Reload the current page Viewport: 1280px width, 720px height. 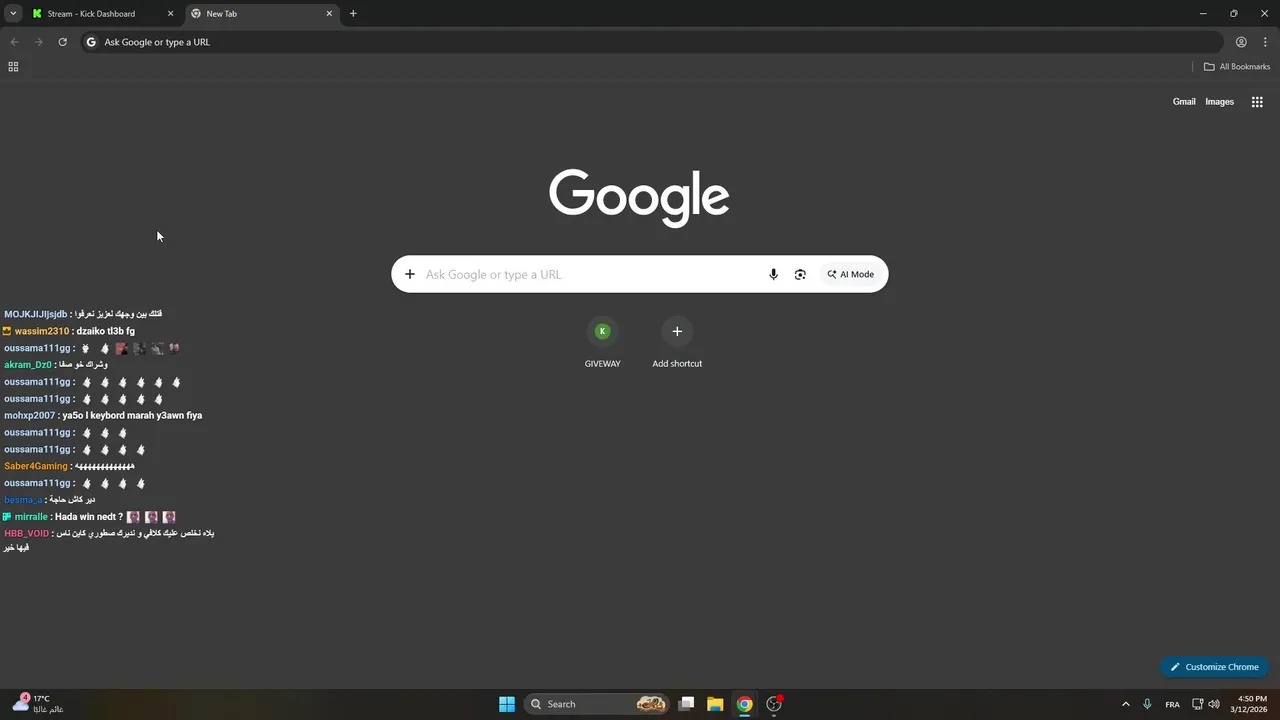click(62, 42)
